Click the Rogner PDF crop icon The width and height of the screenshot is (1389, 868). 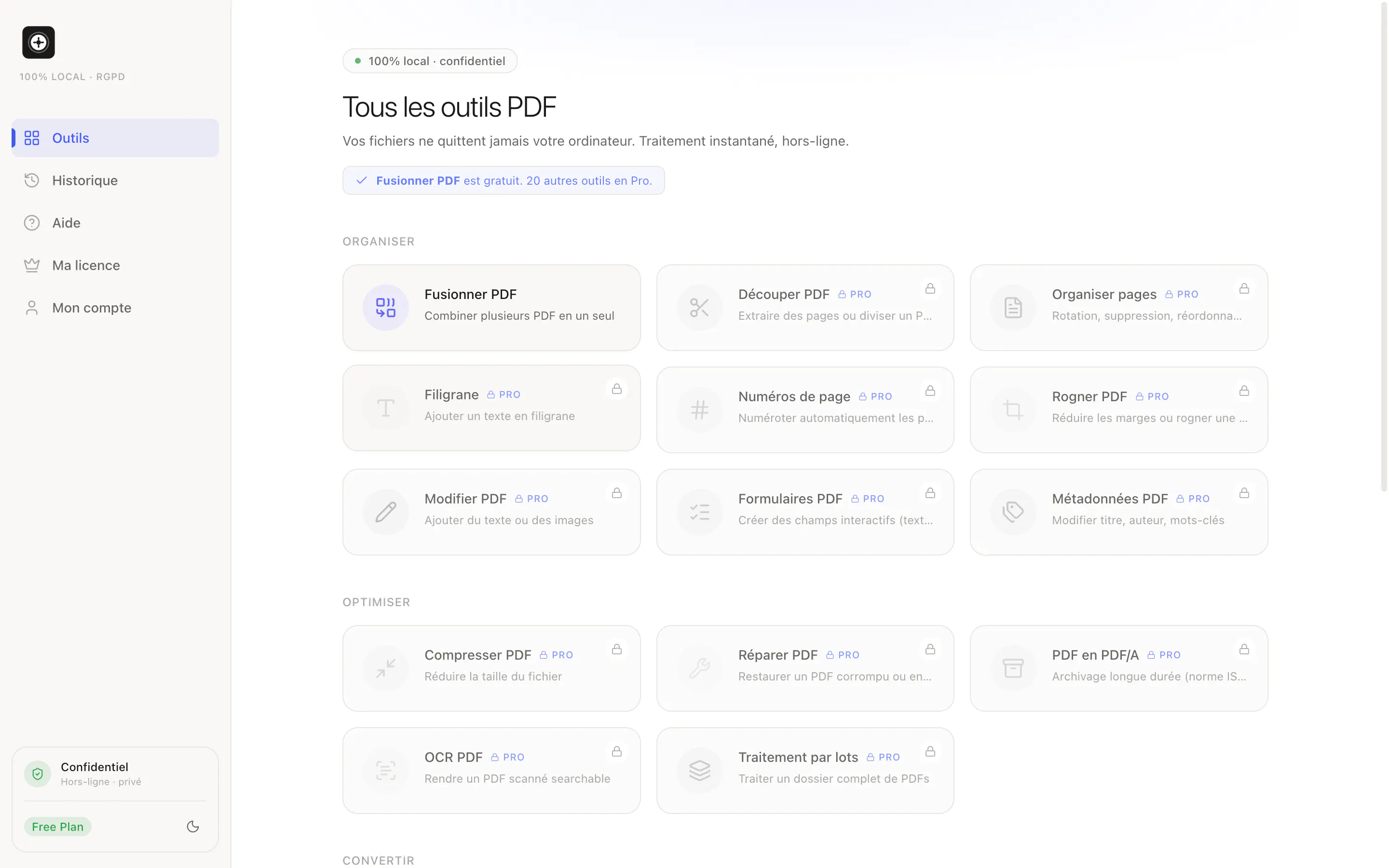point(1013,410)
